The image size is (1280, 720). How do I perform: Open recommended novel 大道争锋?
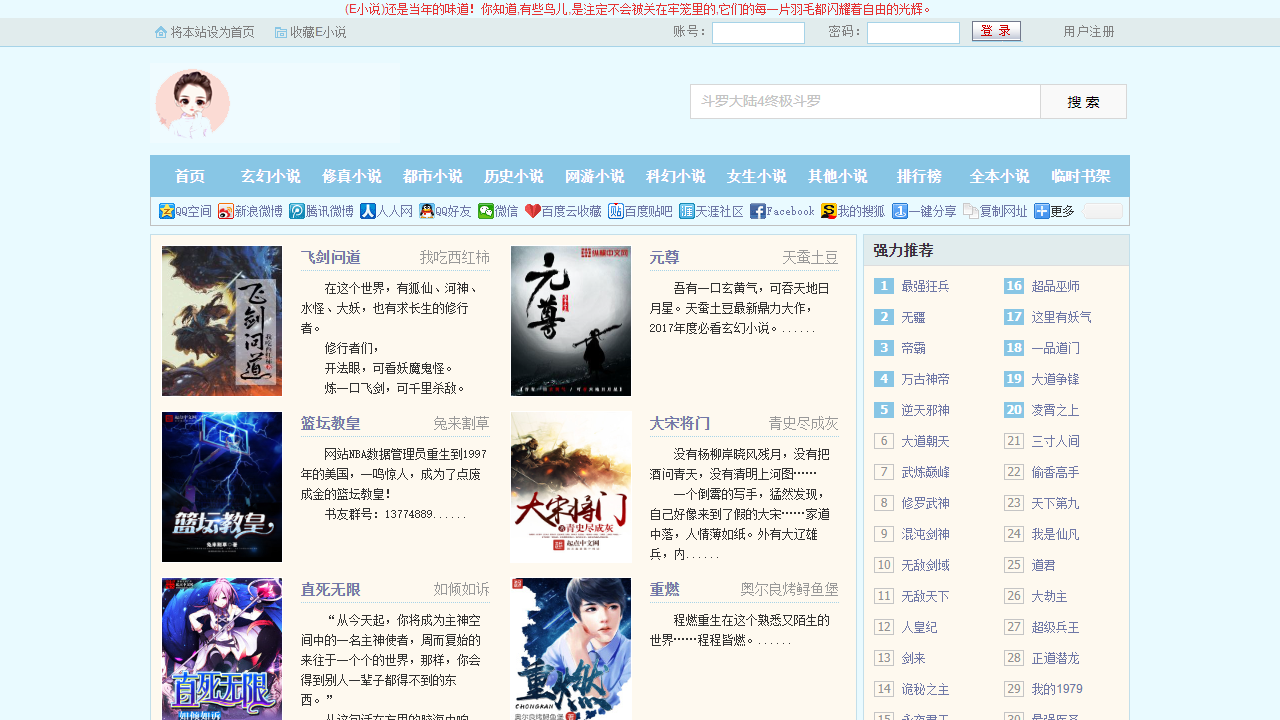tap(1056, 379)
